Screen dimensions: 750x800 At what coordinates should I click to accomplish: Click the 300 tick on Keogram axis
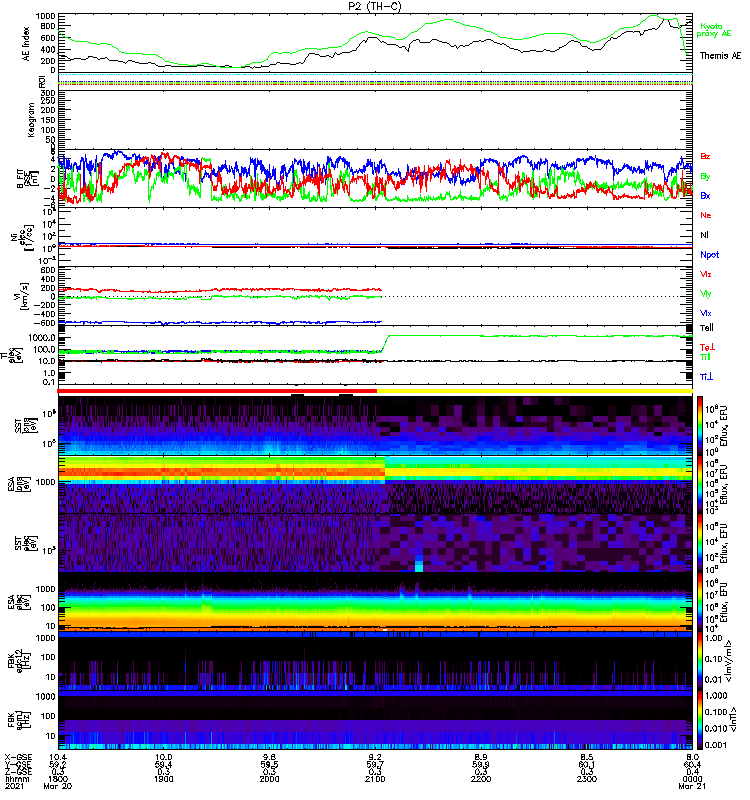pos(48,93)
